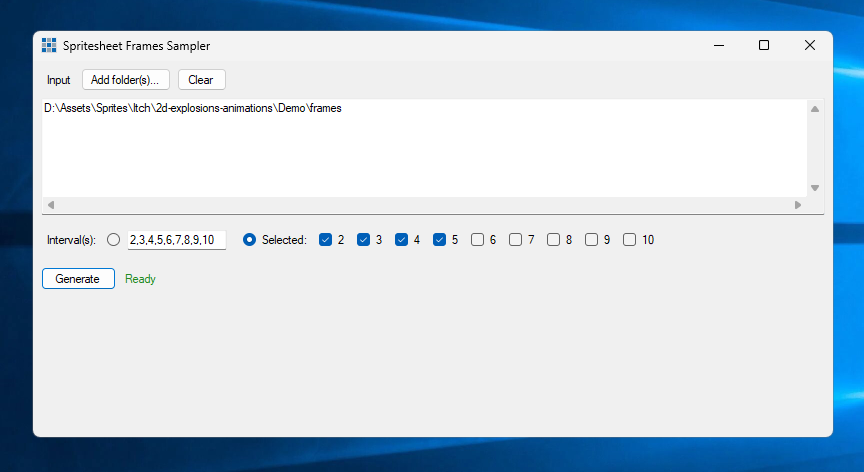Image resolution: width=864 pixels, height=472 pixels.
Task: Maximize the Spritesheet Frames Sampler window
Action: click(x=764, y=45)
